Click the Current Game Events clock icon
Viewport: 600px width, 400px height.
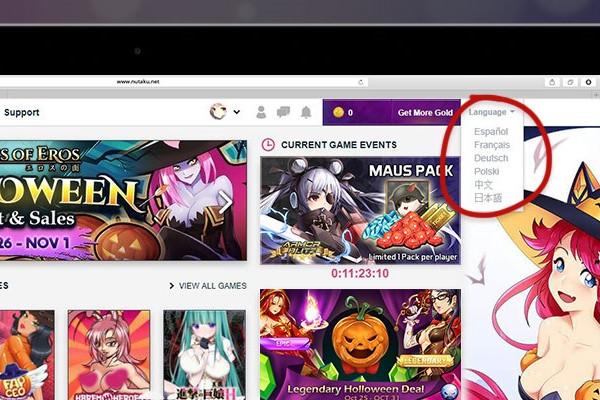(x=268, y=145)
